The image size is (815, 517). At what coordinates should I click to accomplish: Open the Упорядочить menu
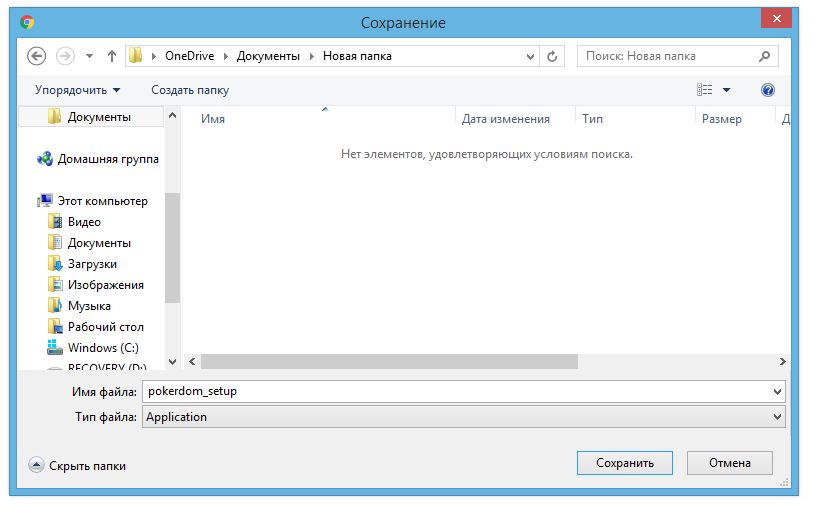point(77,90)
